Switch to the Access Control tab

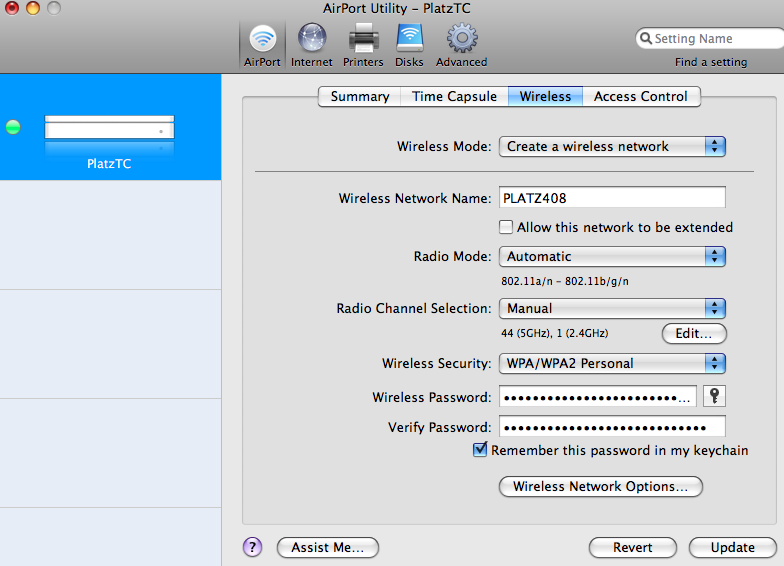641,96
